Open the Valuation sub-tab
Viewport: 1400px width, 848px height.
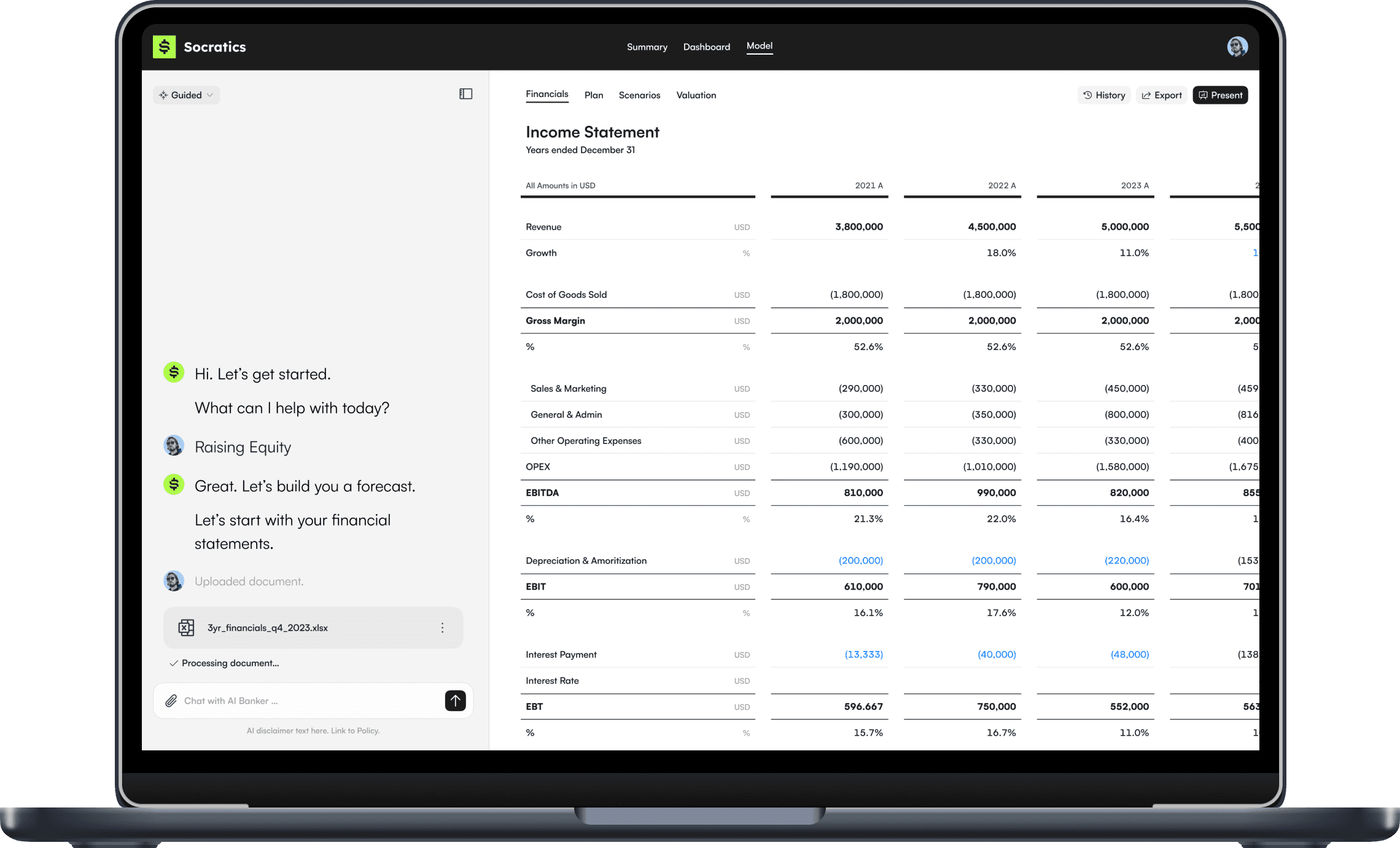pyautogui.click(x=696, y=95)
